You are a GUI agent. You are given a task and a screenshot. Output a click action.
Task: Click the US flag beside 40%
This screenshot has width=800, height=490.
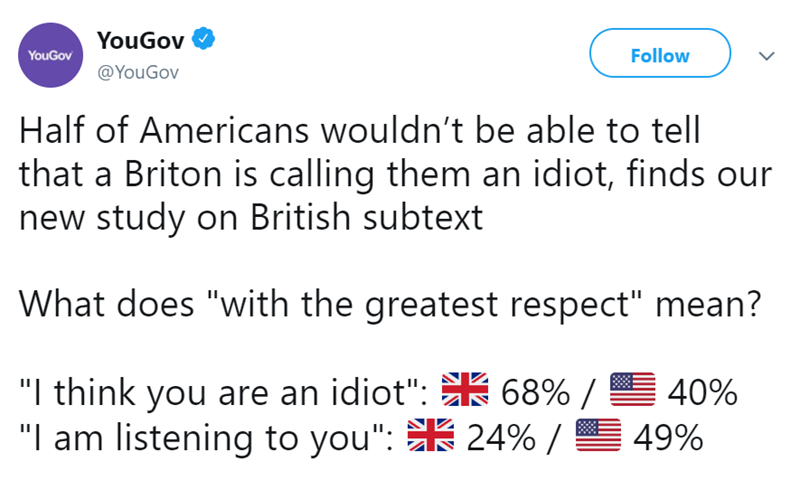coord(632,391)
